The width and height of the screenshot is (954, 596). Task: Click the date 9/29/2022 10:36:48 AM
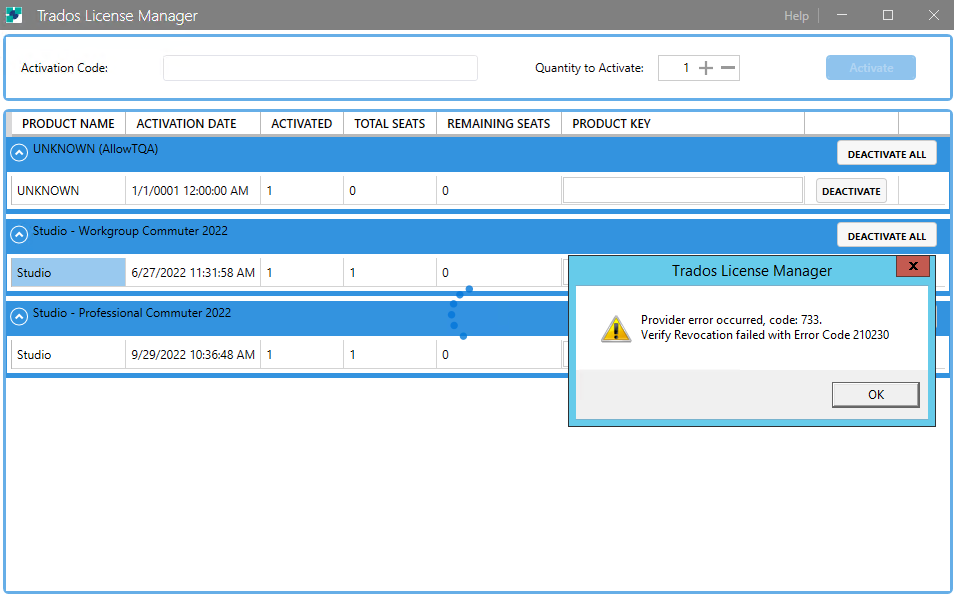193,355
